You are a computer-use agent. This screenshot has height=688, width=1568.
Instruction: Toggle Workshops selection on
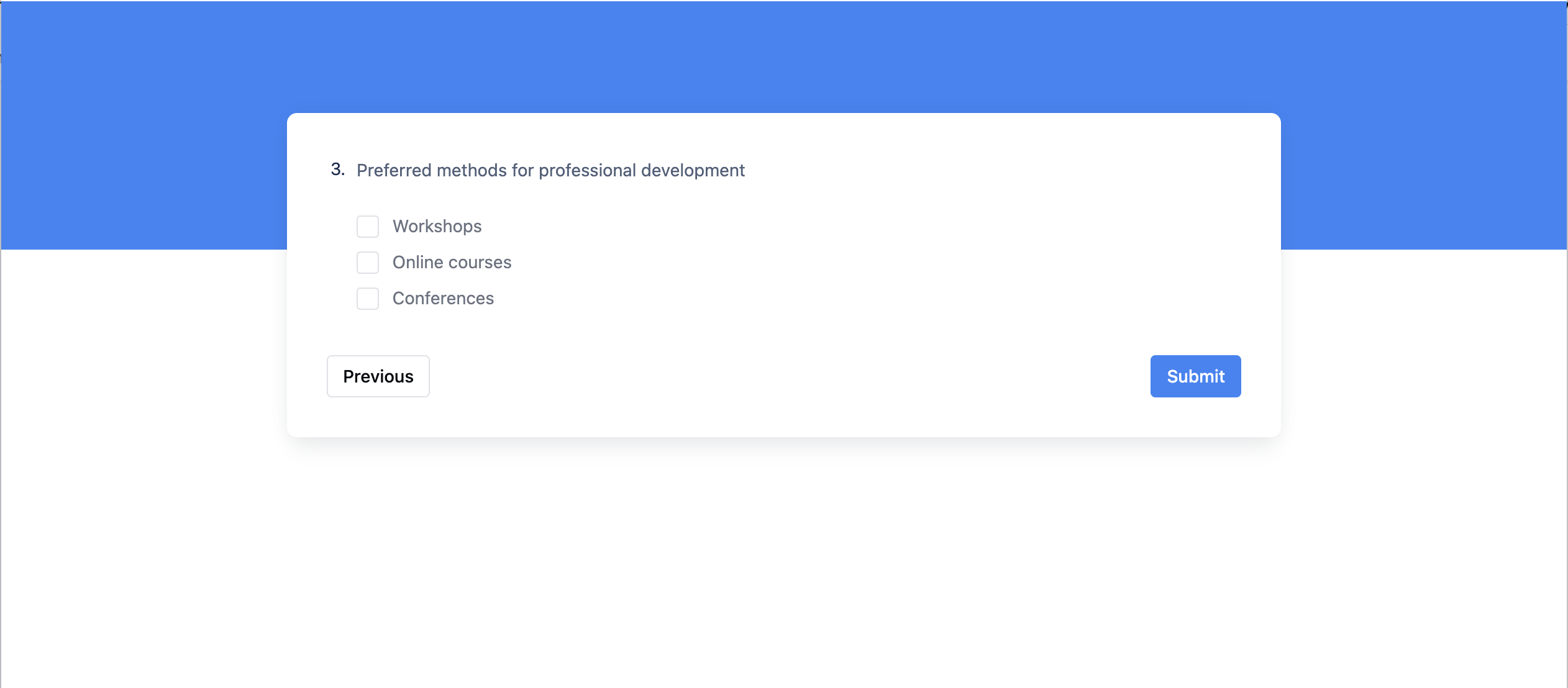tap(368, 226)
